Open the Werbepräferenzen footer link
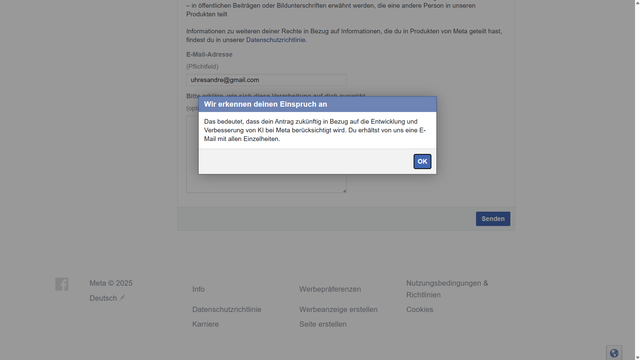 tap(330, 289)
